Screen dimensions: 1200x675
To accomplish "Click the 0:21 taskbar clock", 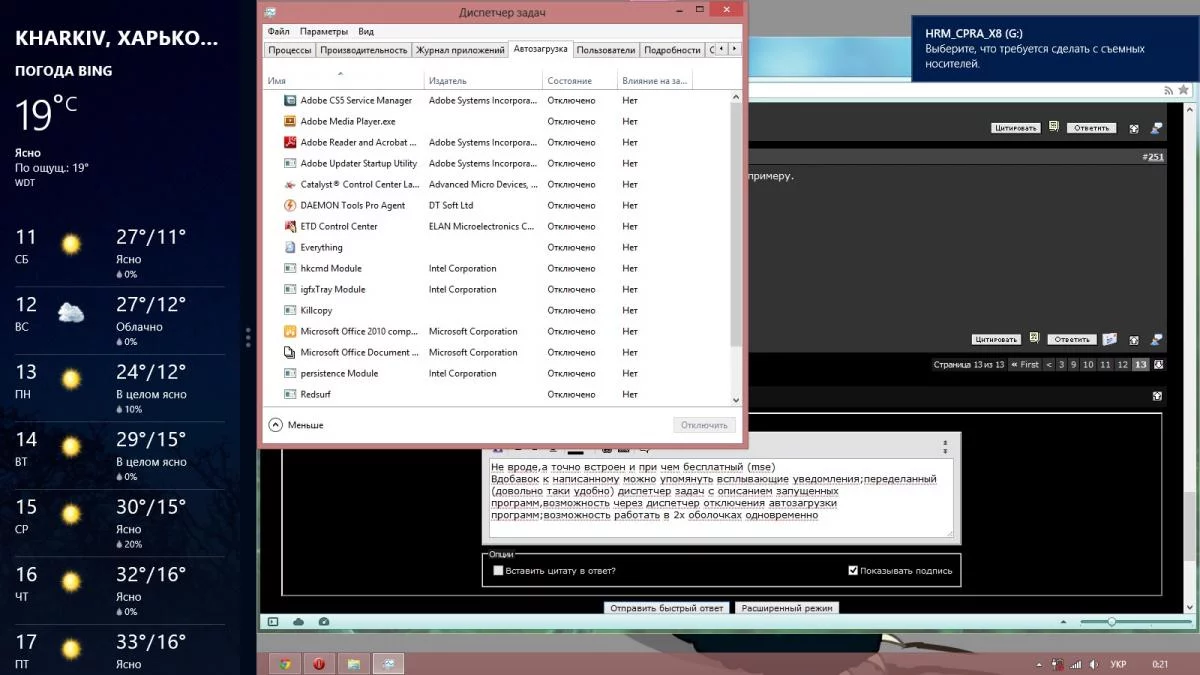I will coord(1161,664).
